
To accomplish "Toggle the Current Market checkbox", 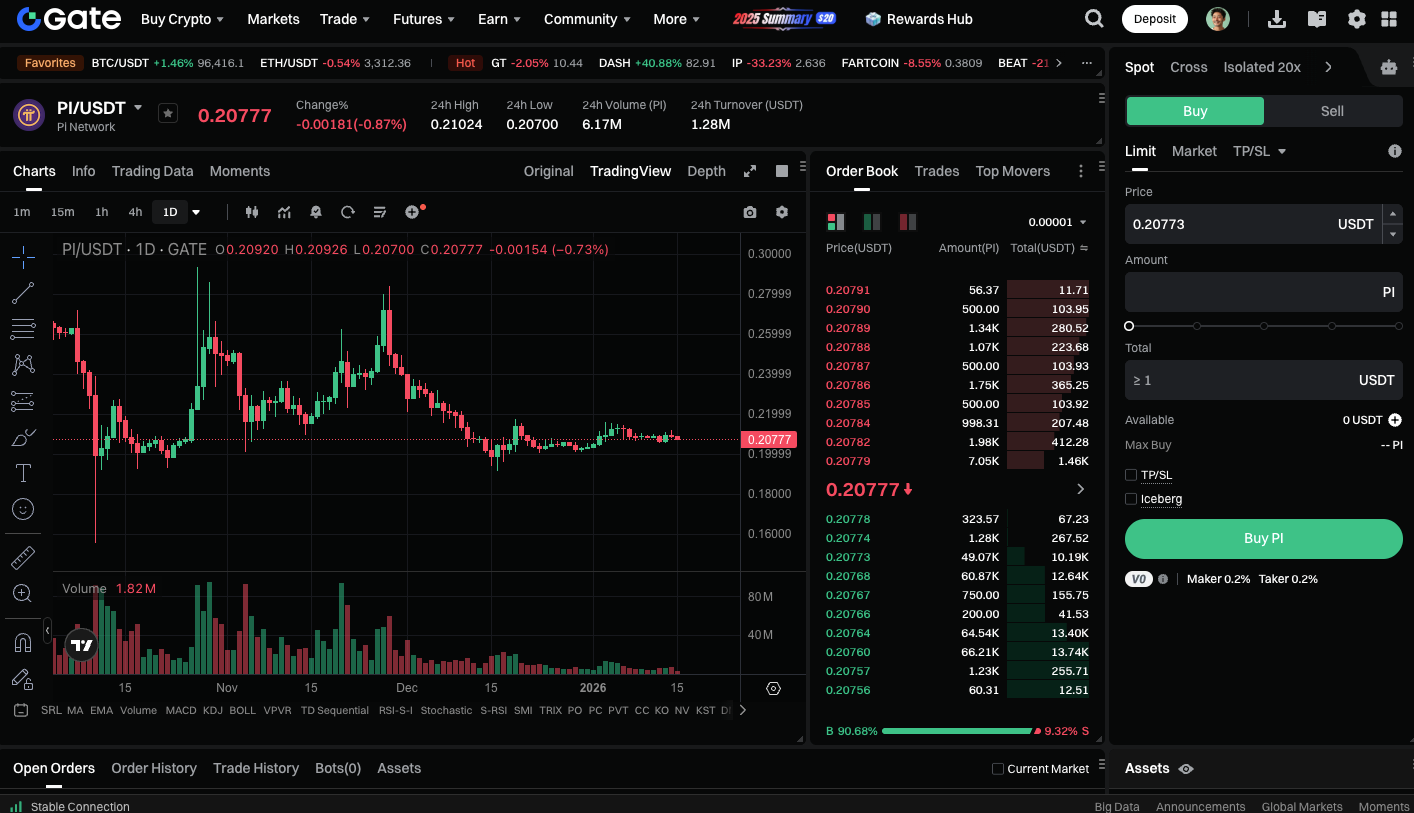I will tap(997, 769).
